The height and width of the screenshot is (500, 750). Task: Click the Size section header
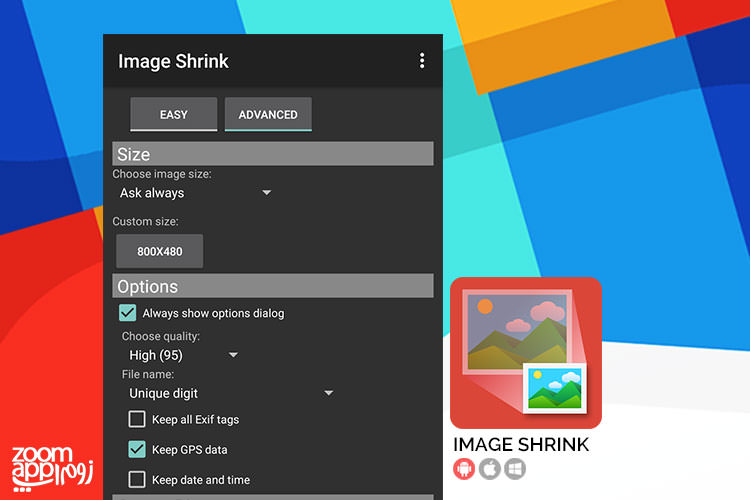[x=273, y=154]
